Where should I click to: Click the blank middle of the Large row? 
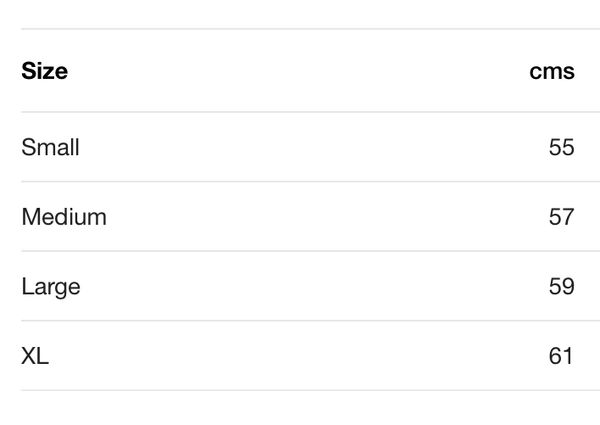(300, 286)
